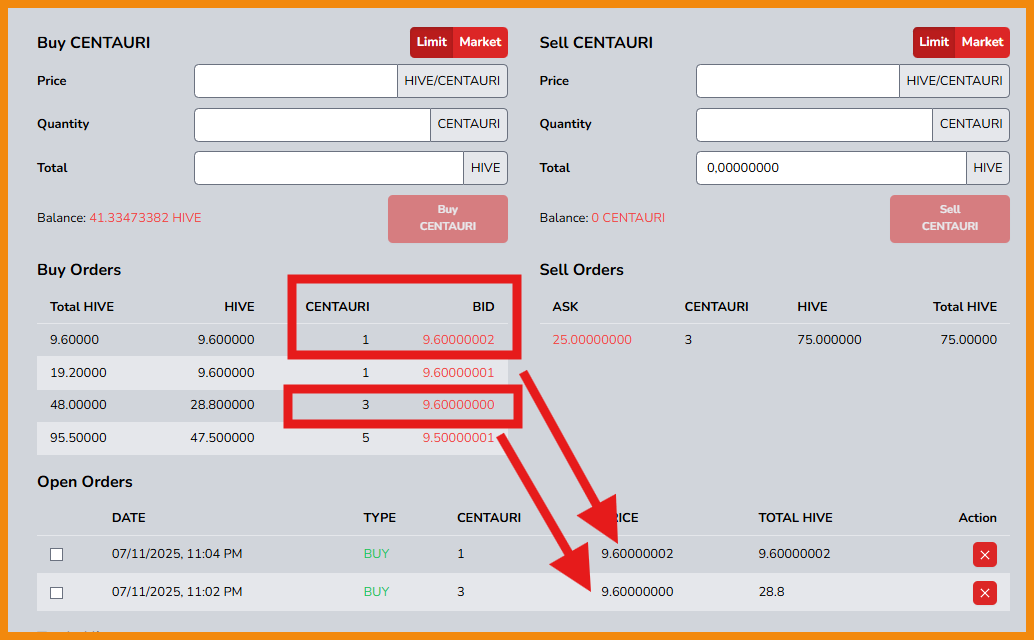1034x640 pixels.
Task: Cancel the 11:02 PM buy order
Action: click(984, 593)
